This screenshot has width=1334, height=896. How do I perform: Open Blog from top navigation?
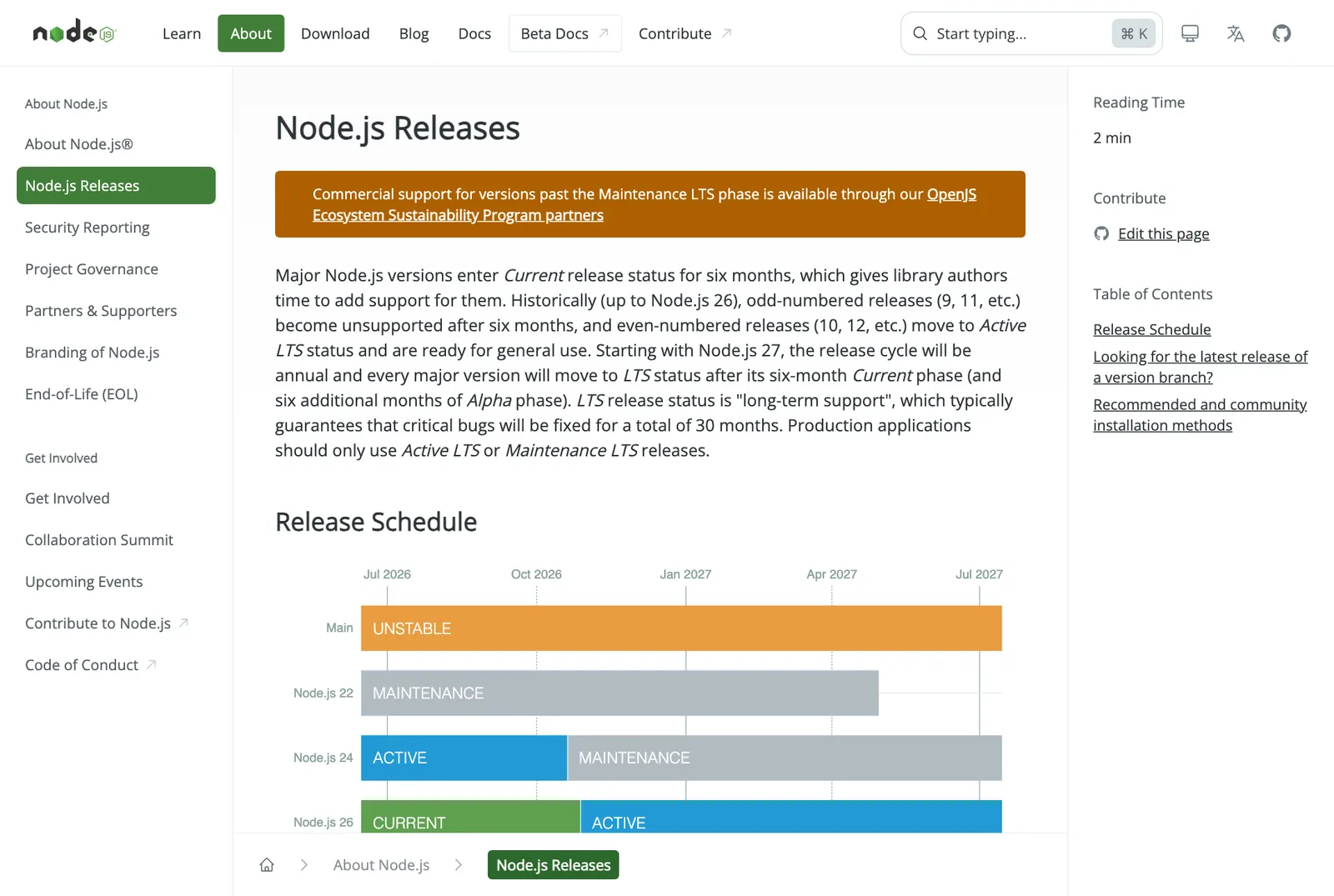[414, 33]
